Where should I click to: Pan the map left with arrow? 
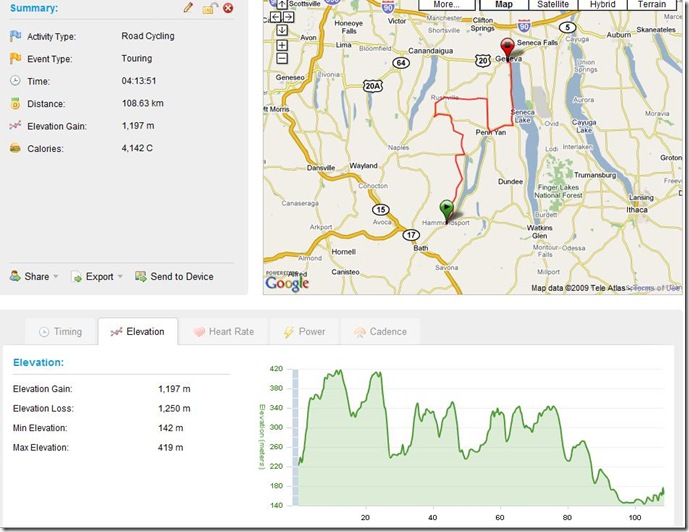276,17
